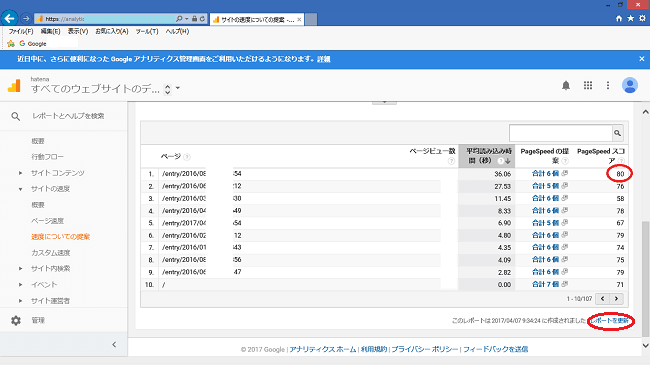
Task: Open 編集(E) menu
Action: coord(50,32)
